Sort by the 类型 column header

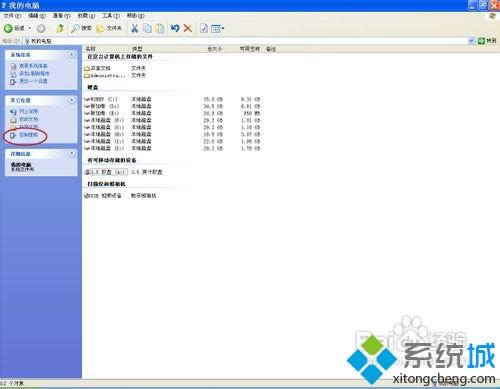(137, 49)
